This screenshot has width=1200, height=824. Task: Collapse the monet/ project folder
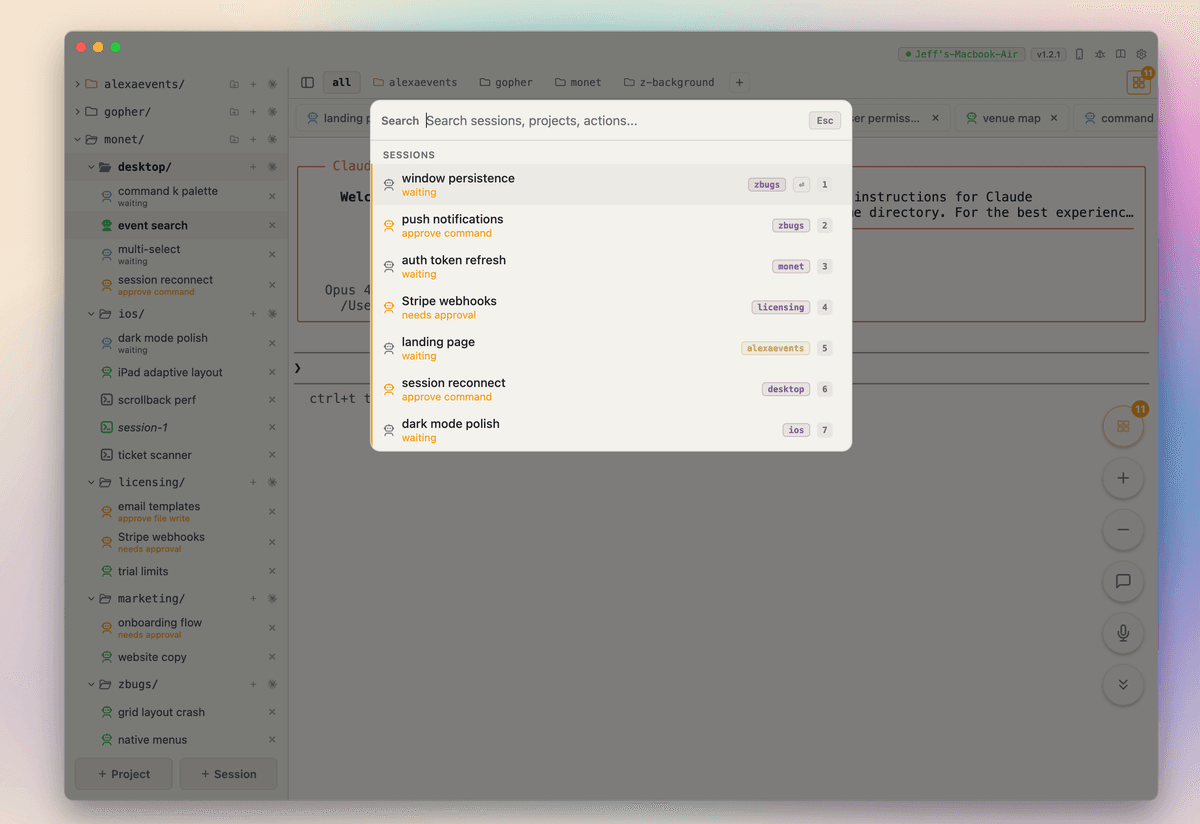click(77, 139)
